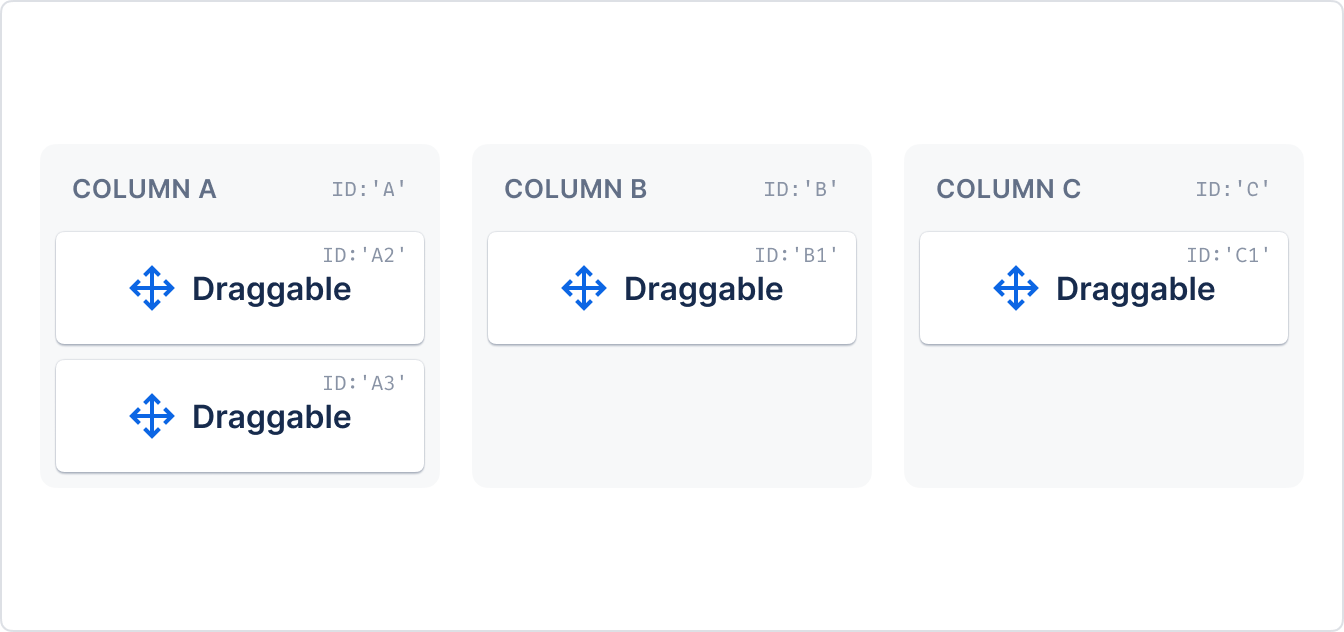This screenshot has height=632, width=1344.
Task: Click the ID:'A2' card label
Action: pyautogui.click(x=365, y=255)
